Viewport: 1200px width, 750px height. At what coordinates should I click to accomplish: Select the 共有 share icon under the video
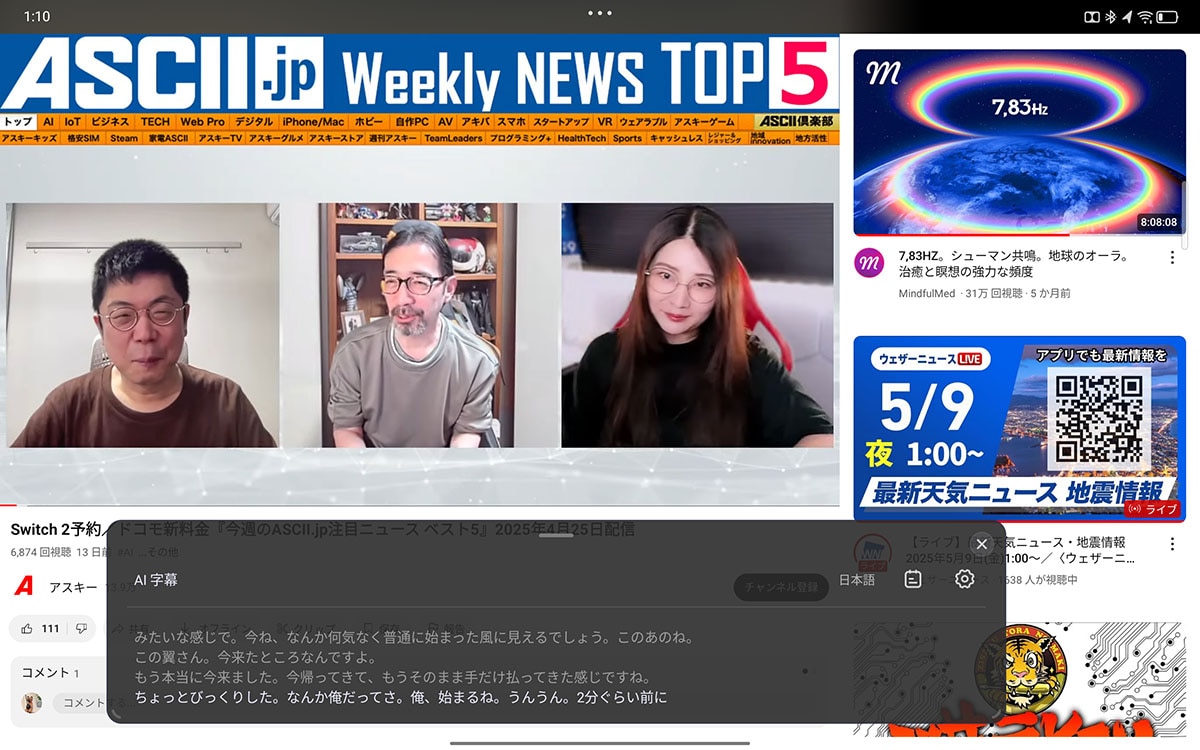point(128,627)
